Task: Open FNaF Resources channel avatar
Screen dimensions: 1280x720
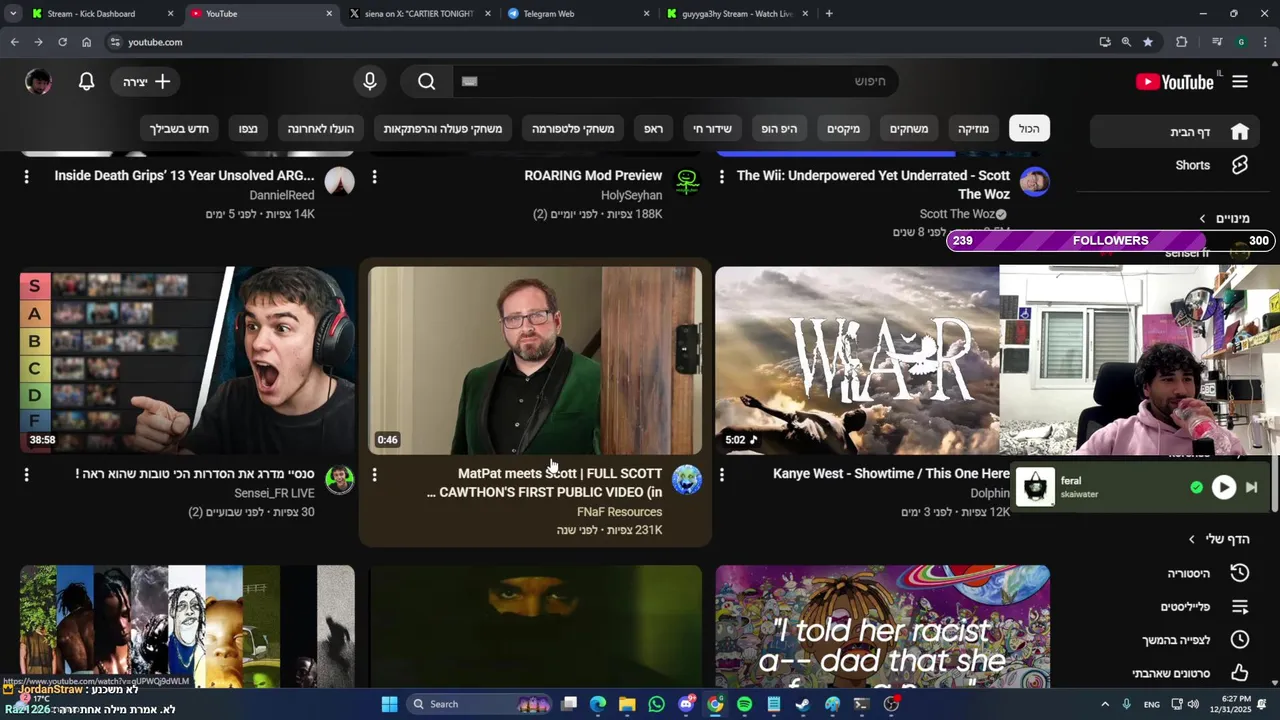Action: 687,480
